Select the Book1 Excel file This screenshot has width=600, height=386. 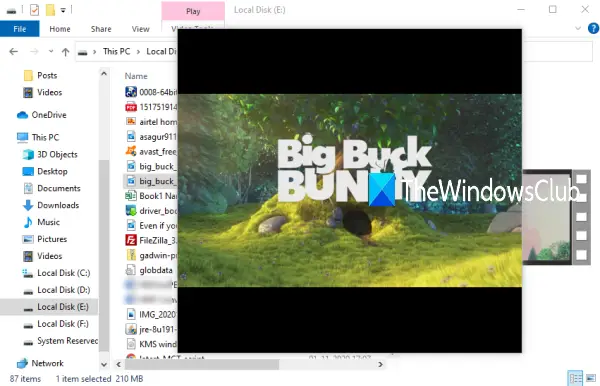click(151, 196)
